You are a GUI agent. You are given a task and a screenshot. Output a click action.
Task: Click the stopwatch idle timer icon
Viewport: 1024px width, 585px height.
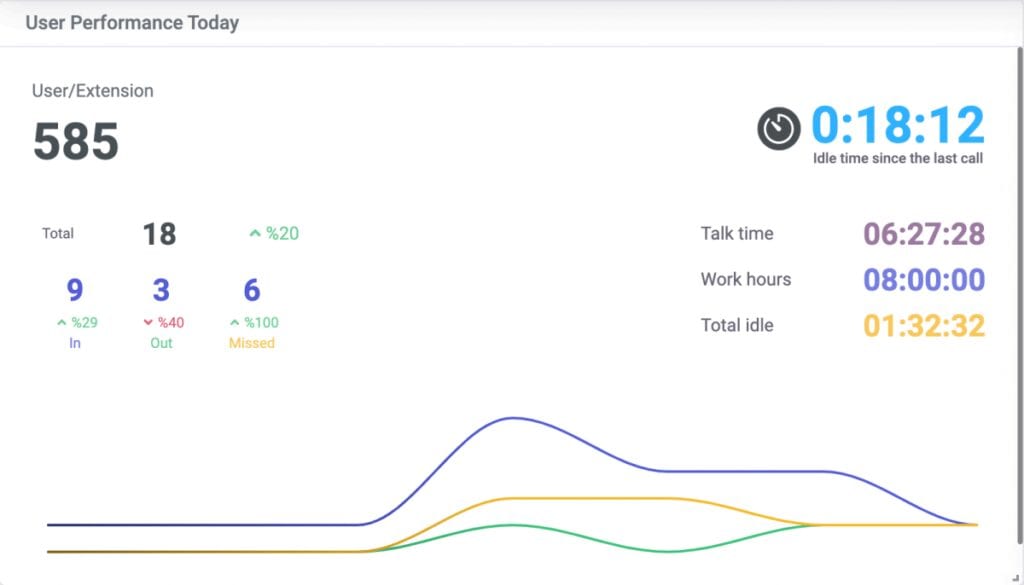tap(777, 129)
